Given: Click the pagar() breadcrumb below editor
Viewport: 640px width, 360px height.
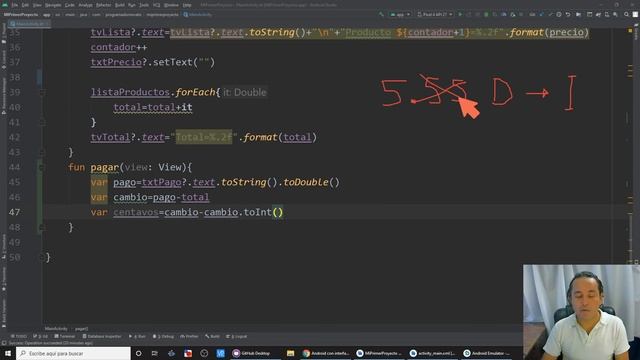Looking at the screenshot, I should point(81,329).
